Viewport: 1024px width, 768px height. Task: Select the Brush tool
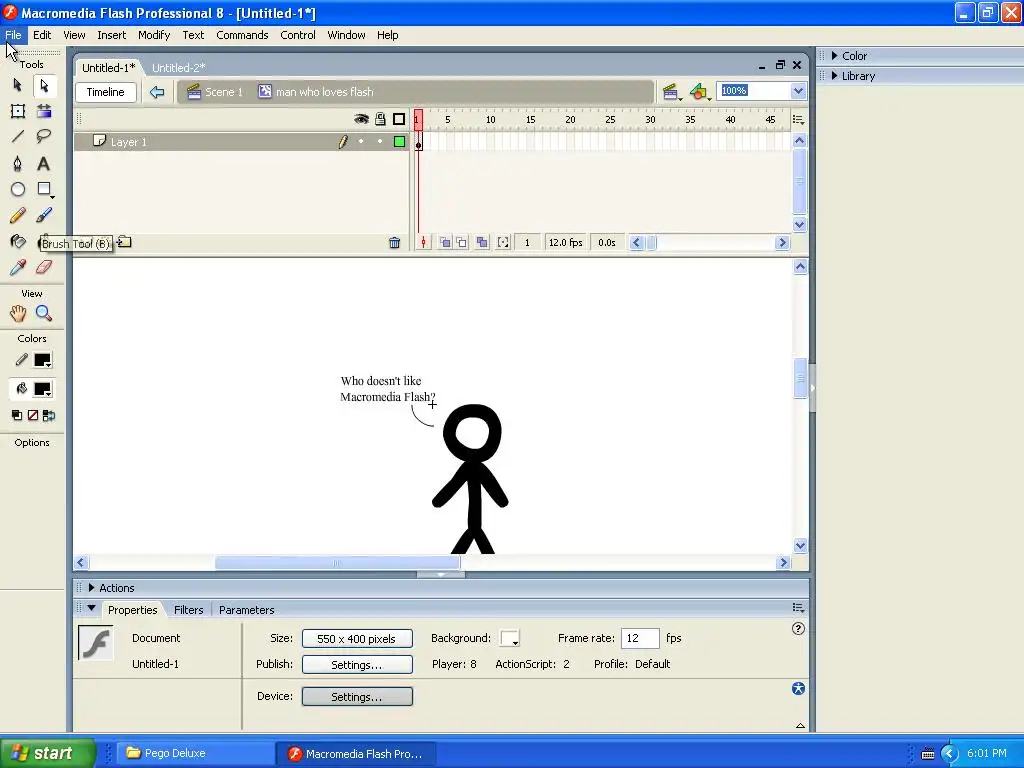coord(44,216)
